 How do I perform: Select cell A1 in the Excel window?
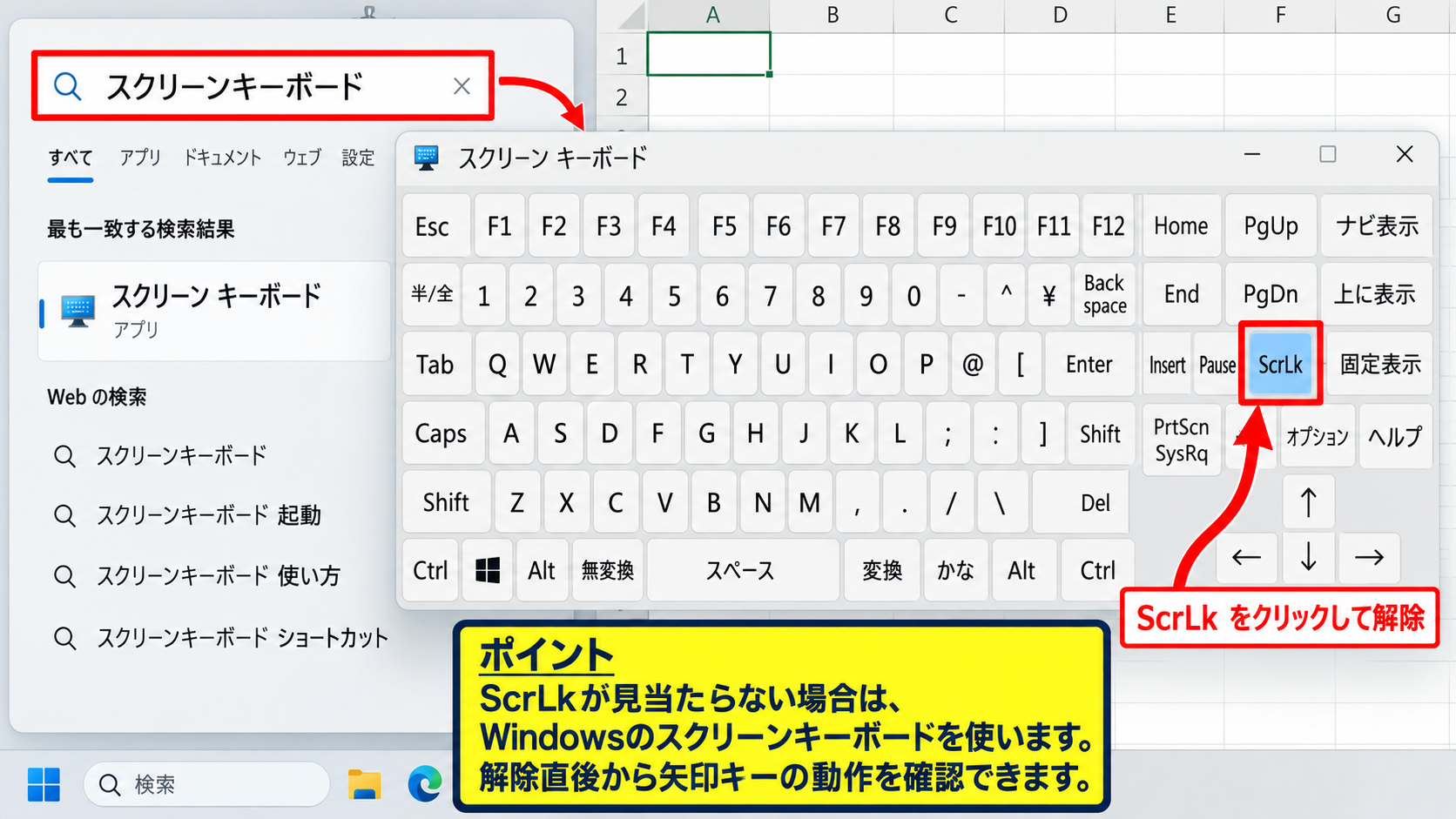709,54
